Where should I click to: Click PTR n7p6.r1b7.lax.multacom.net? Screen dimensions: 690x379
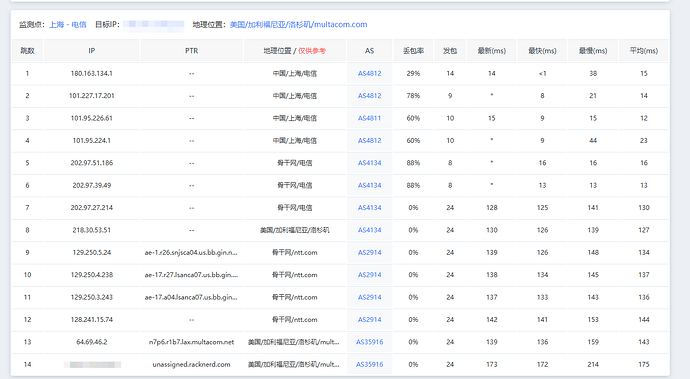click(191, 342)
